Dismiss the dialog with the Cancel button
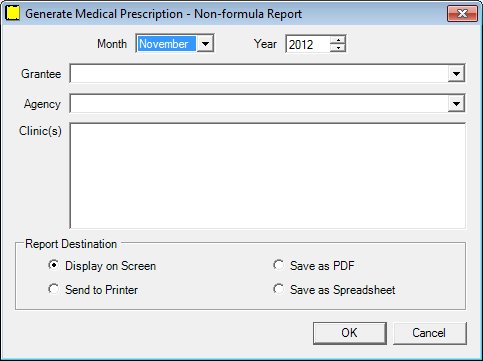The width and height of the screenshot is (483, 361). [430, 333]
